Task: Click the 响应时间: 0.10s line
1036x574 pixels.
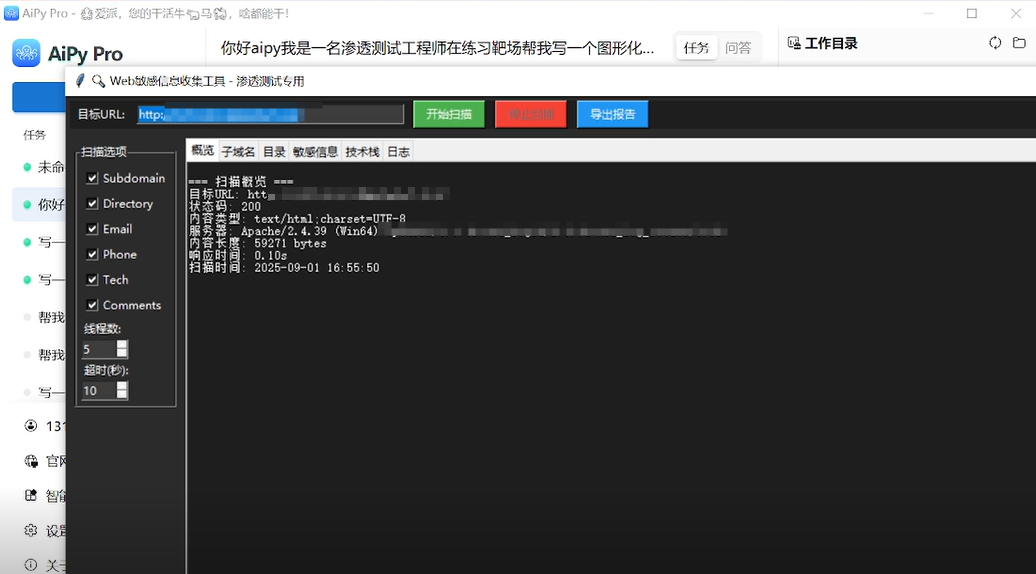Action: pyautogui.click(x=238, y=256)
